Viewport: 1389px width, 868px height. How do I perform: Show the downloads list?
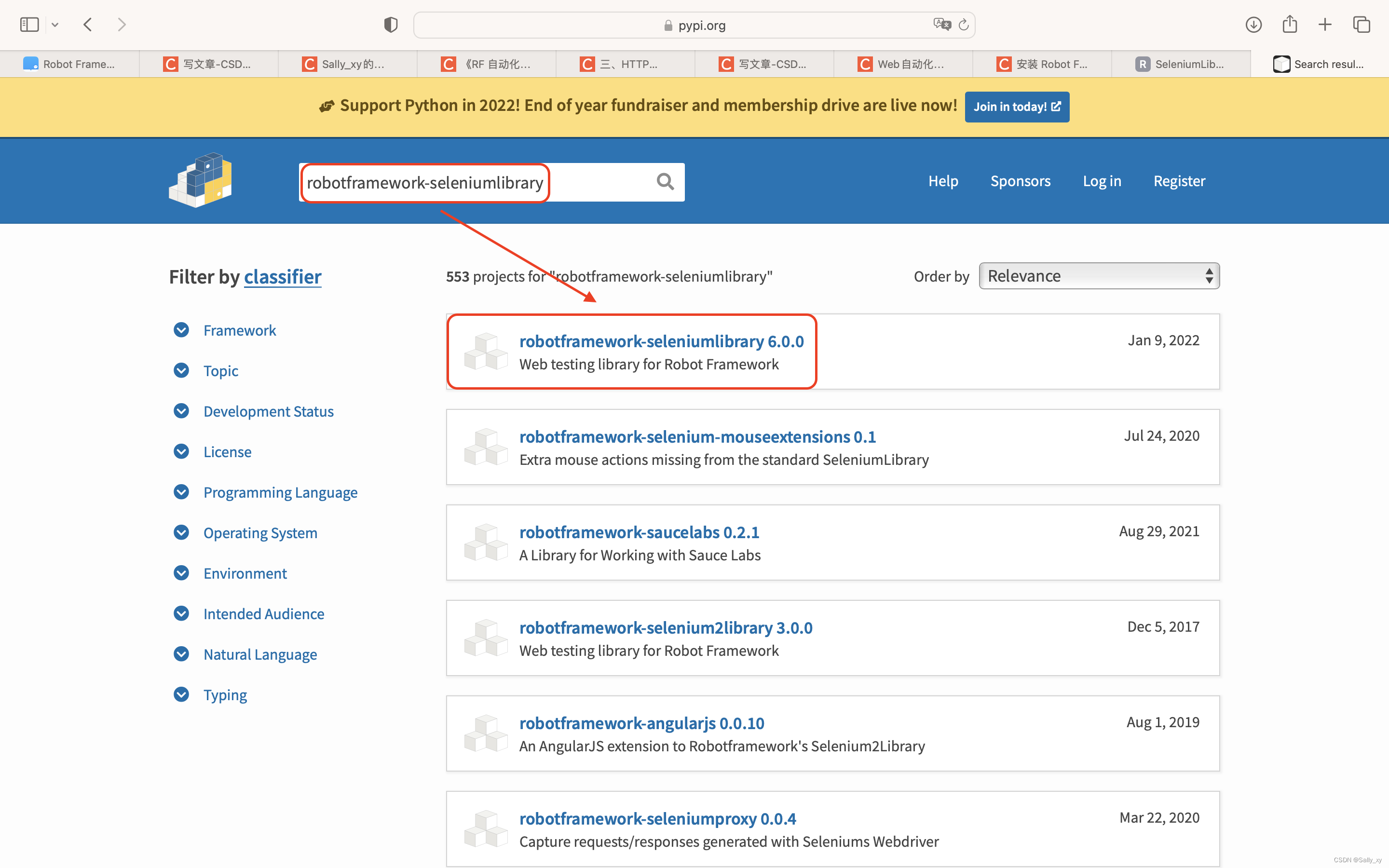click(1253, 25)
